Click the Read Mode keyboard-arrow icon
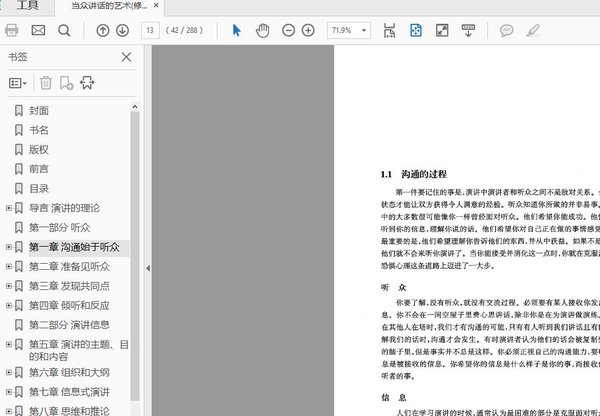Screen dimensions: 600x416 click(x=468, y=30)
